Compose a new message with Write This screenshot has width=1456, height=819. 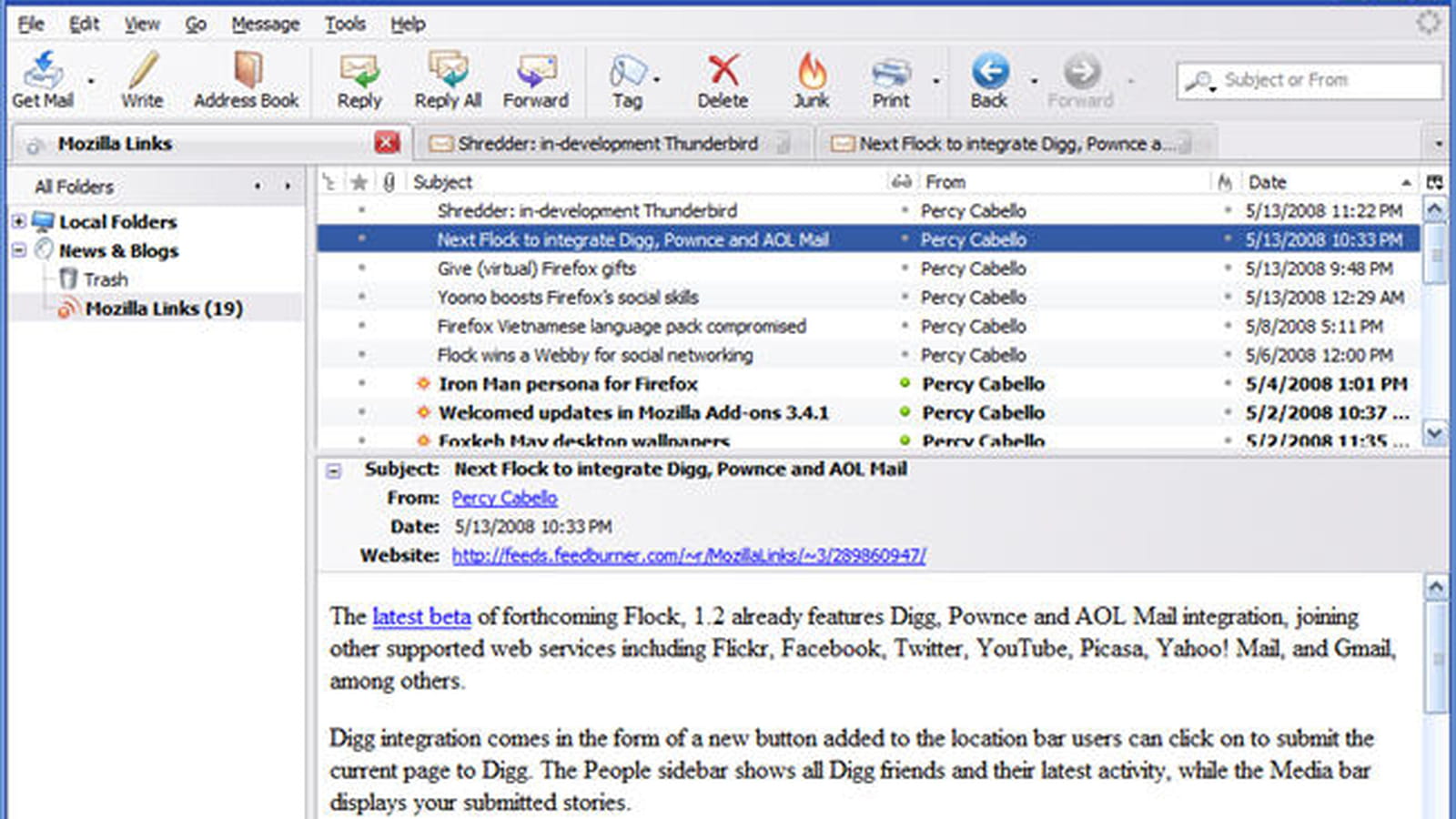coord(142,80)
